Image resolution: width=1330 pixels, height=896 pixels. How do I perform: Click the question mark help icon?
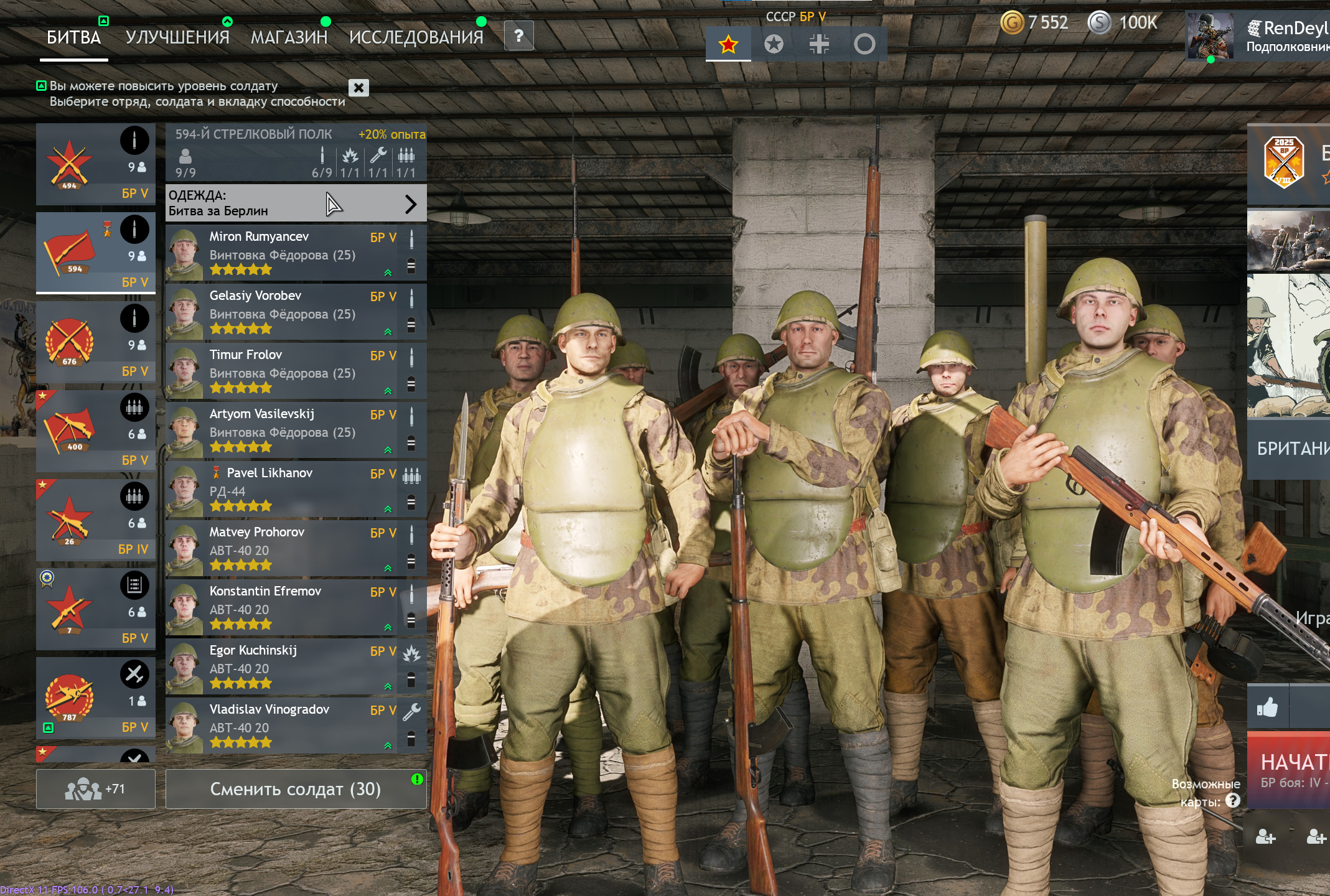click(518, 36)
